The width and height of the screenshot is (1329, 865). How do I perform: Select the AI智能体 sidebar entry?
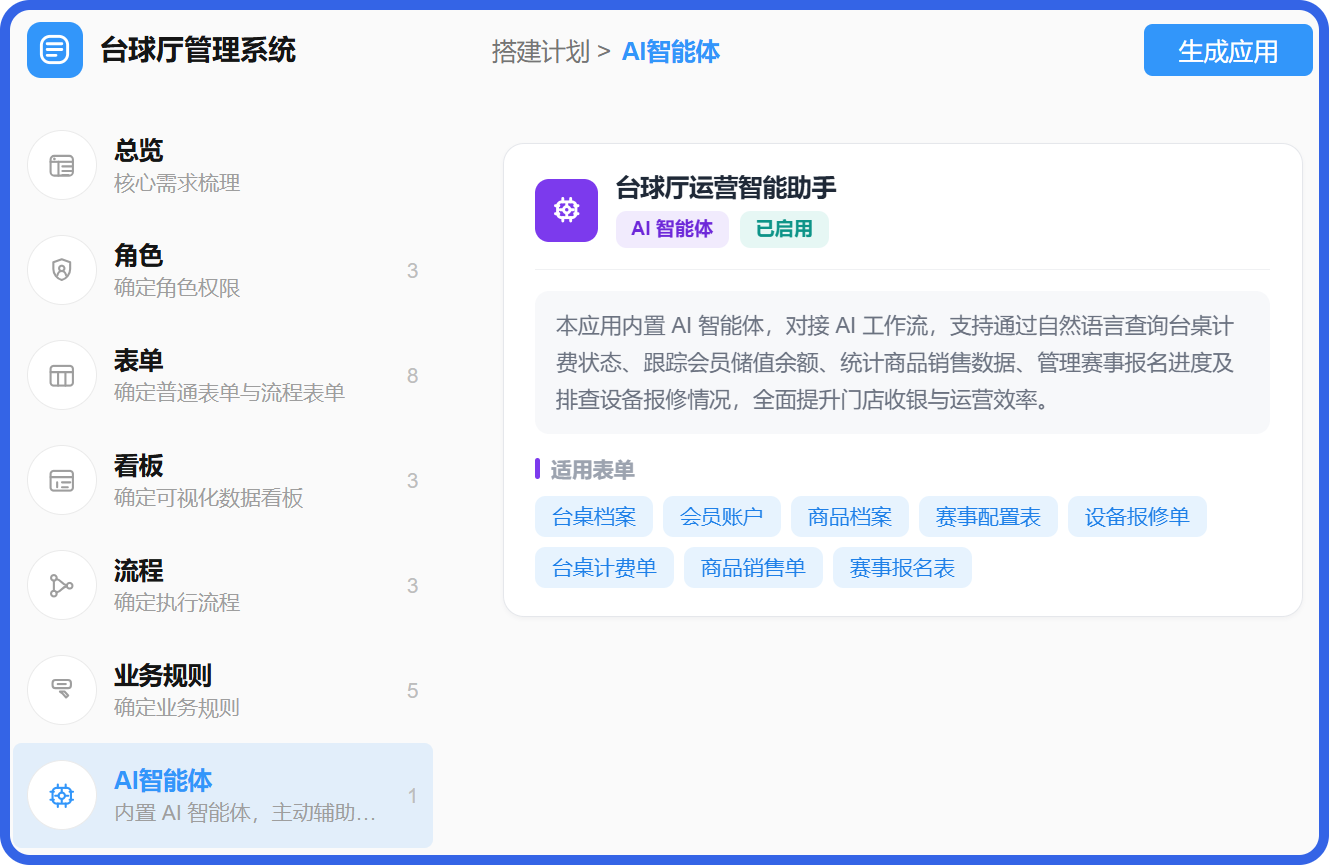(222, 795)
